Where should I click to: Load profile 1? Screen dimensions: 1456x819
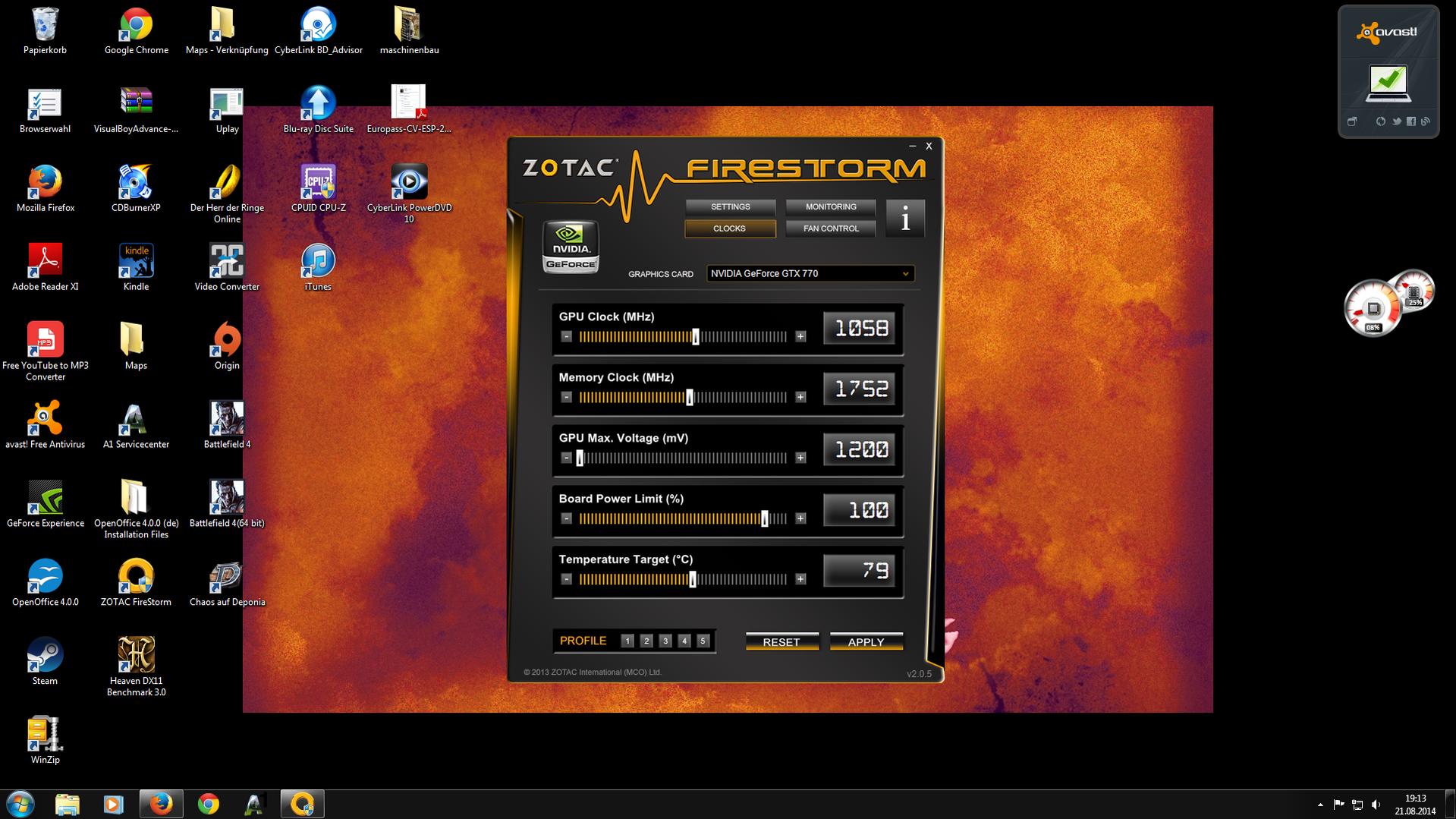click(627, 641)
